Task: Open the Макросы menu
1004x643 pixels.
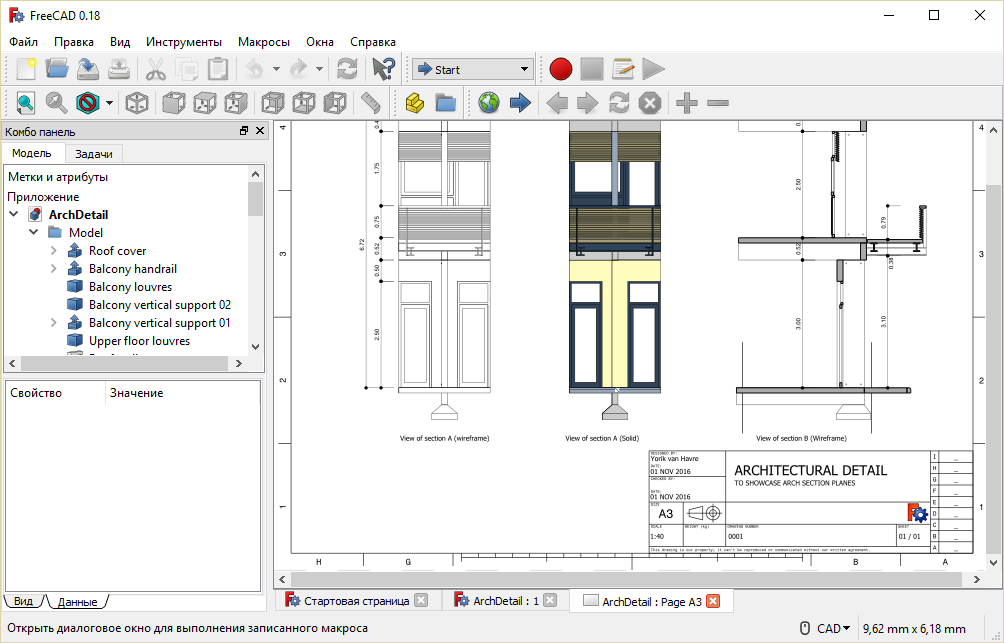Action: [x=264, y=42]
